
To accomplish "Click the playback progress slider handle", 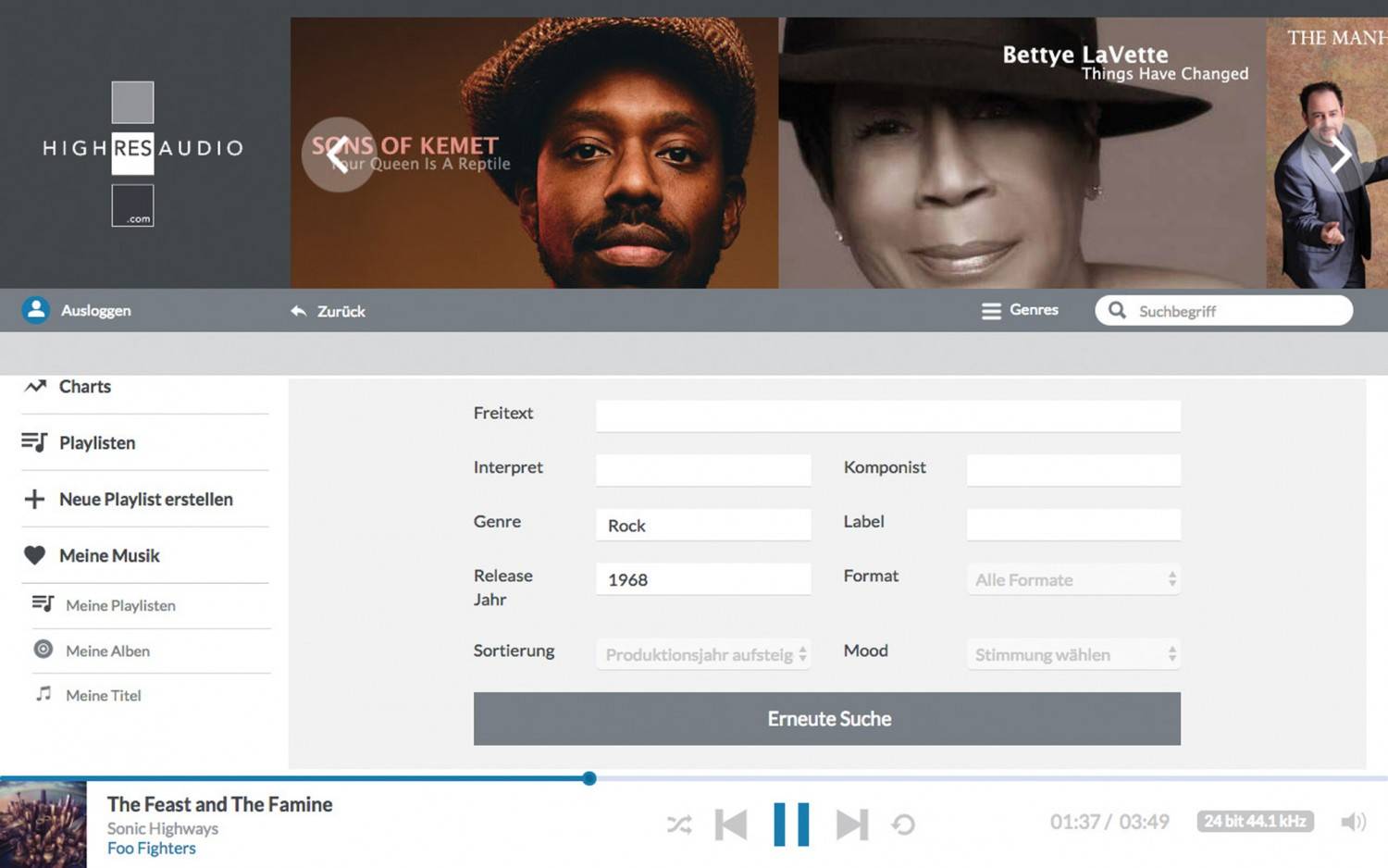I will pyautogui.click(x=589, y=778).
